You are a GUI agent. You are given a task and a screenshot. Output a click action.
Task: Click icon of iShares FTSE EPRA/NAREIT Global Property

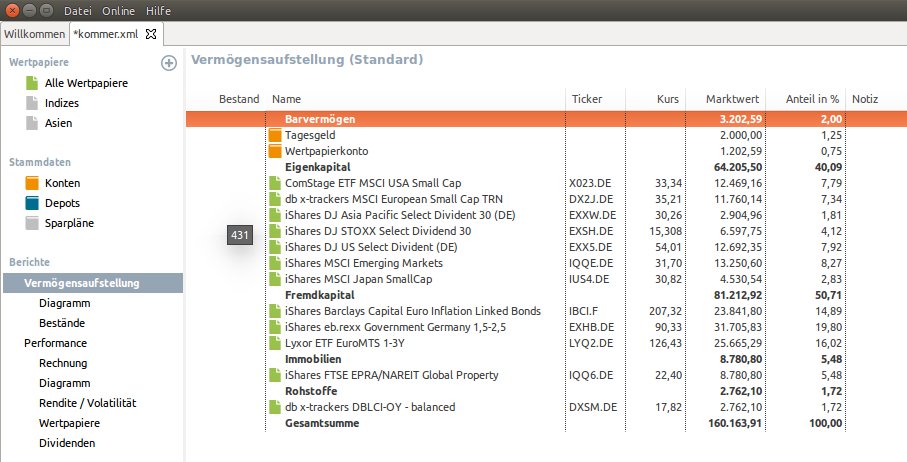click(275, 375)
